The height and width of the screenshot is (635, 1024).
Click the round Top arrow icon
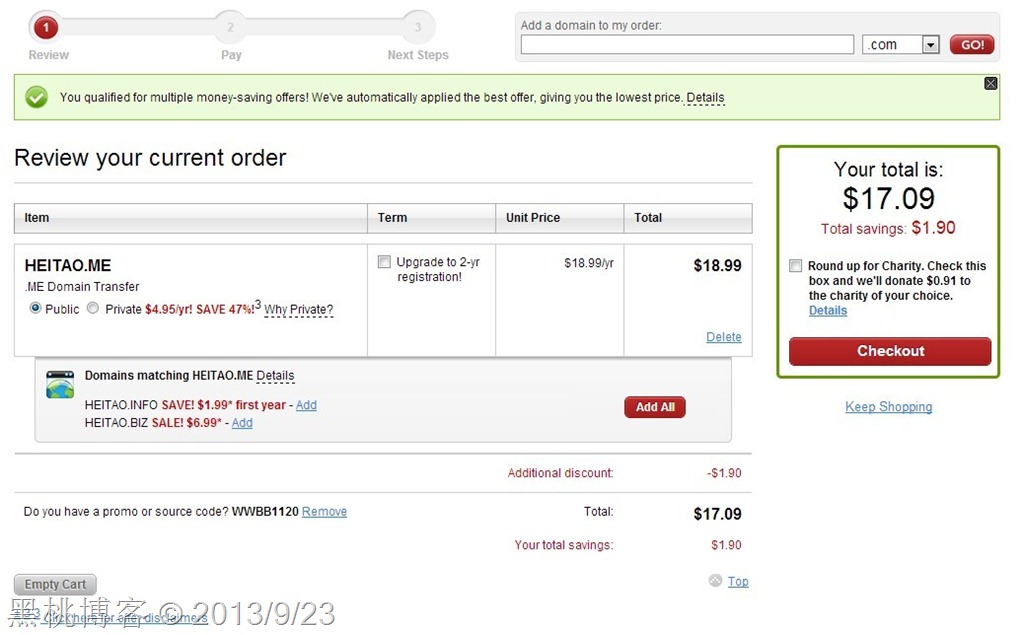click(715, 580)
